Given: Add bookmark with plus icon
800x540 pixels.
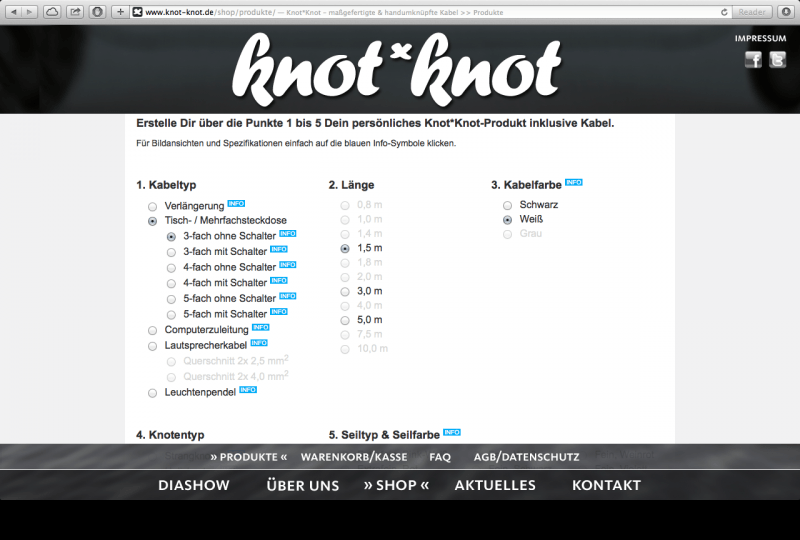Looking at the screenshot, I should (120, 12).
